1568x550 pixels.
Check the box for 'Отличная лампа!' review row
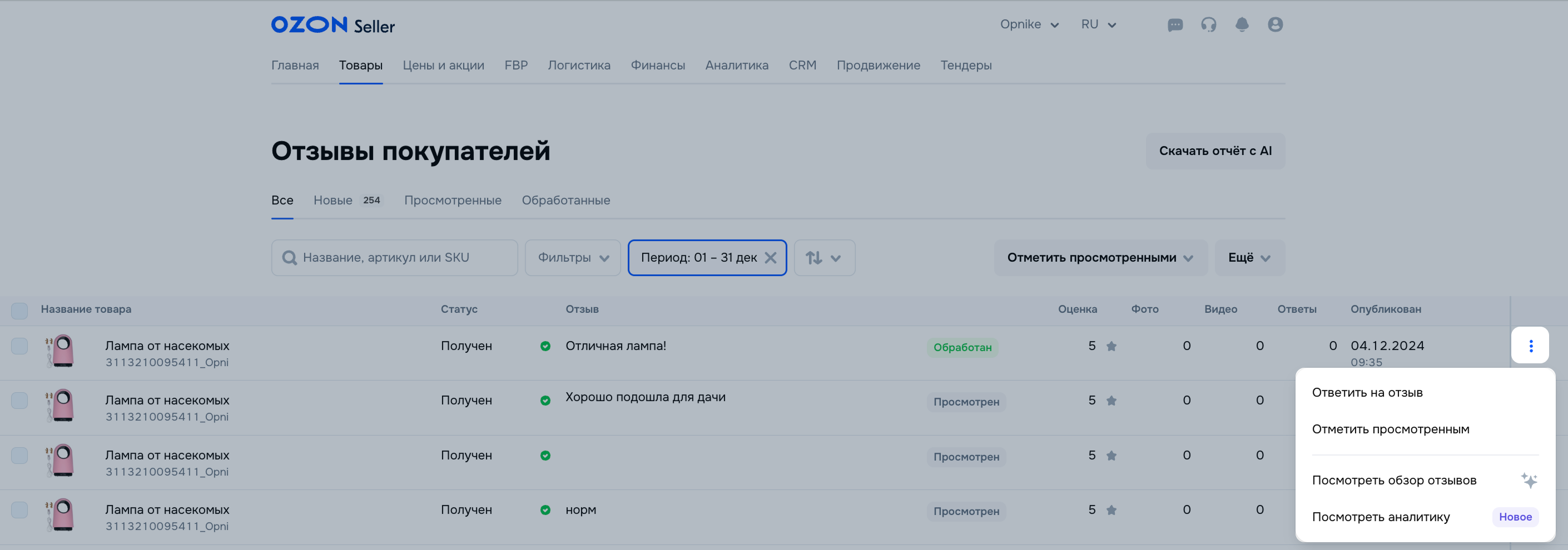tap(19, 346)
